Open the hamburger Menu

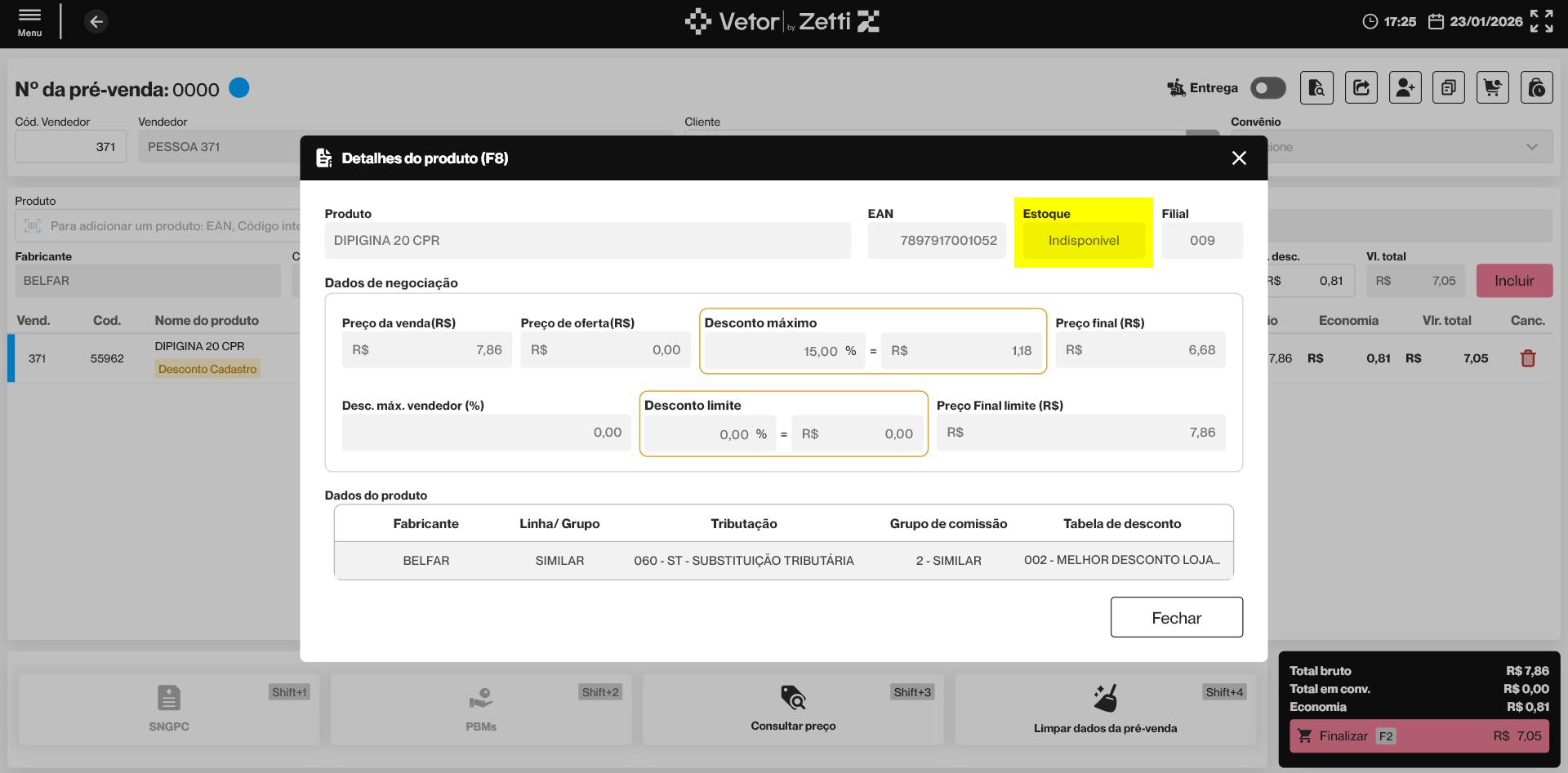[x=29, y=22]
